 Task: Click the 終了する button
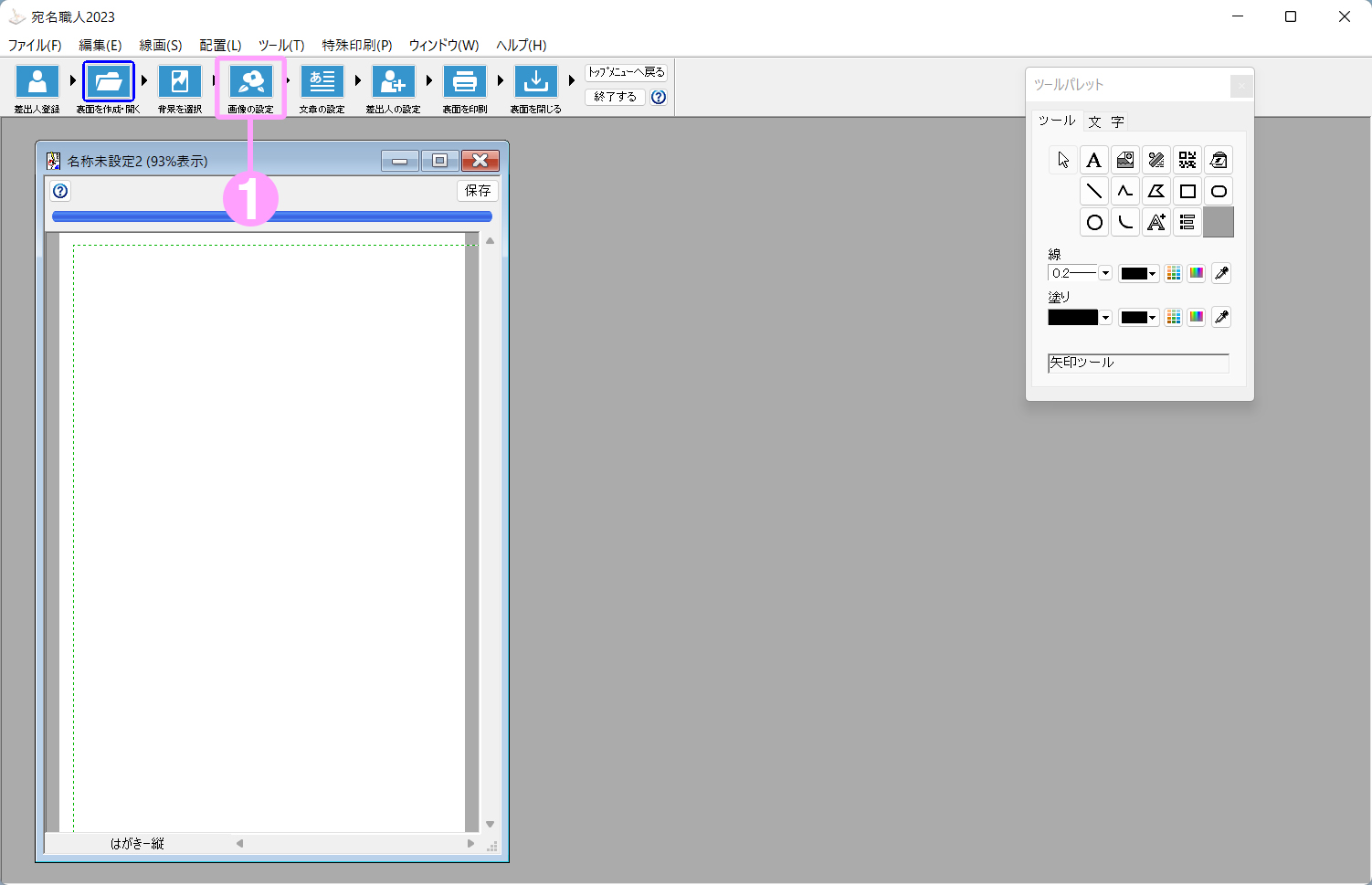tap(615, 97)
